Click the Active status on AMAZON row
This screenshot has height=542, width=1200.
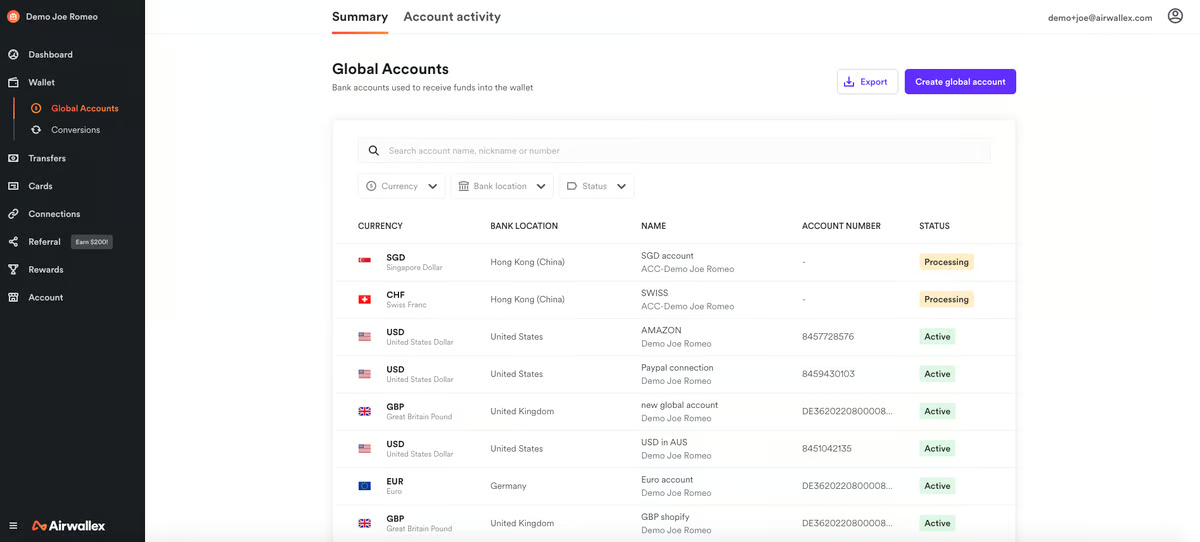pyautogui.click(x=937, y=337)
